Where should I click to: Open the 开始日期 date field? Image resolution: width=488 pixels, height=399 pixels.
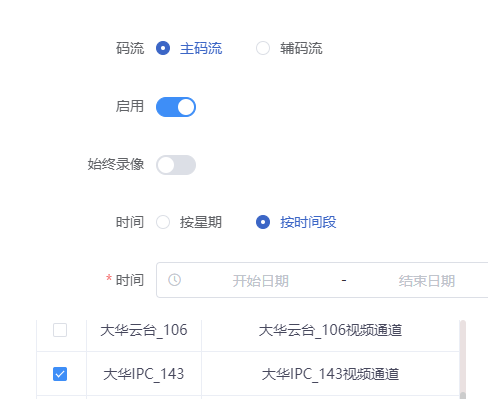tap(261, 281)
